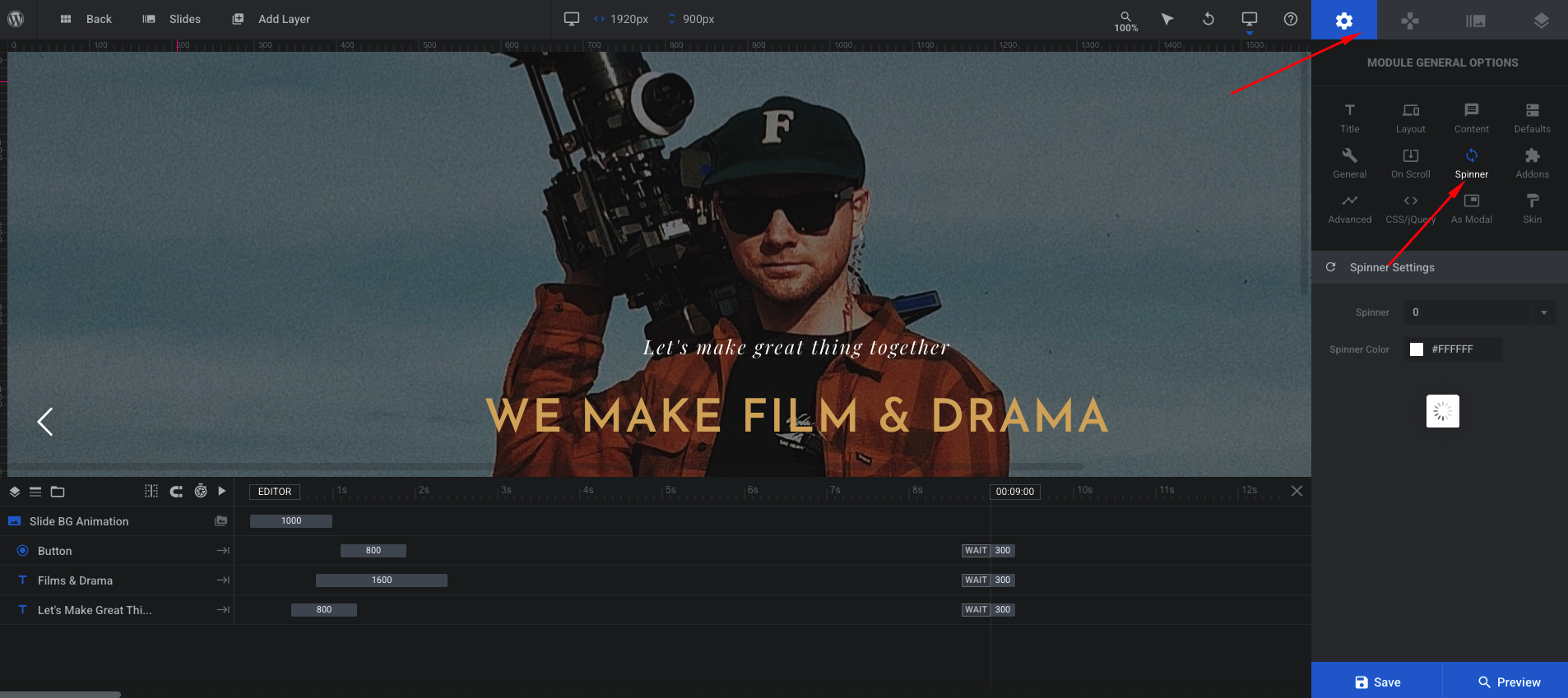This screenshot has width=1568, height=698.
Task: Open the 100% zoom control
Action: (1126, 21)
